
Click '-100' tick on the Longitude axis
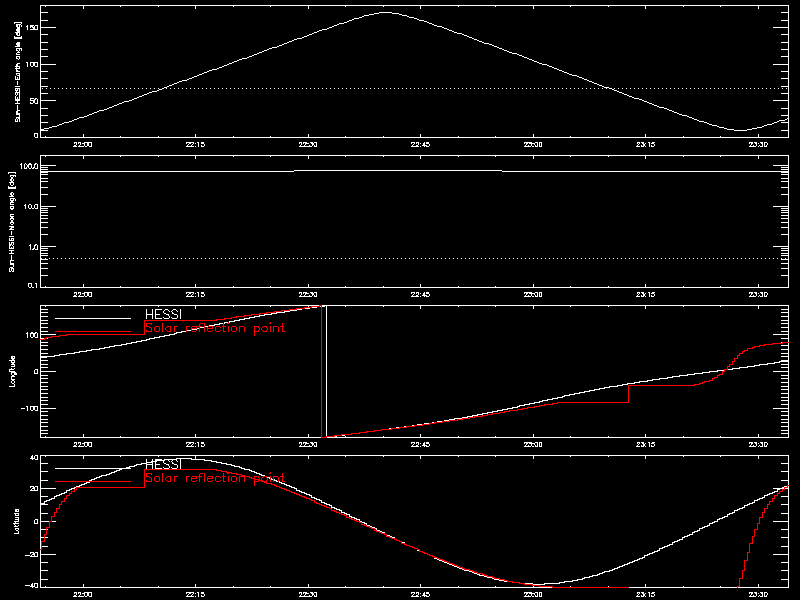point(30,408)
